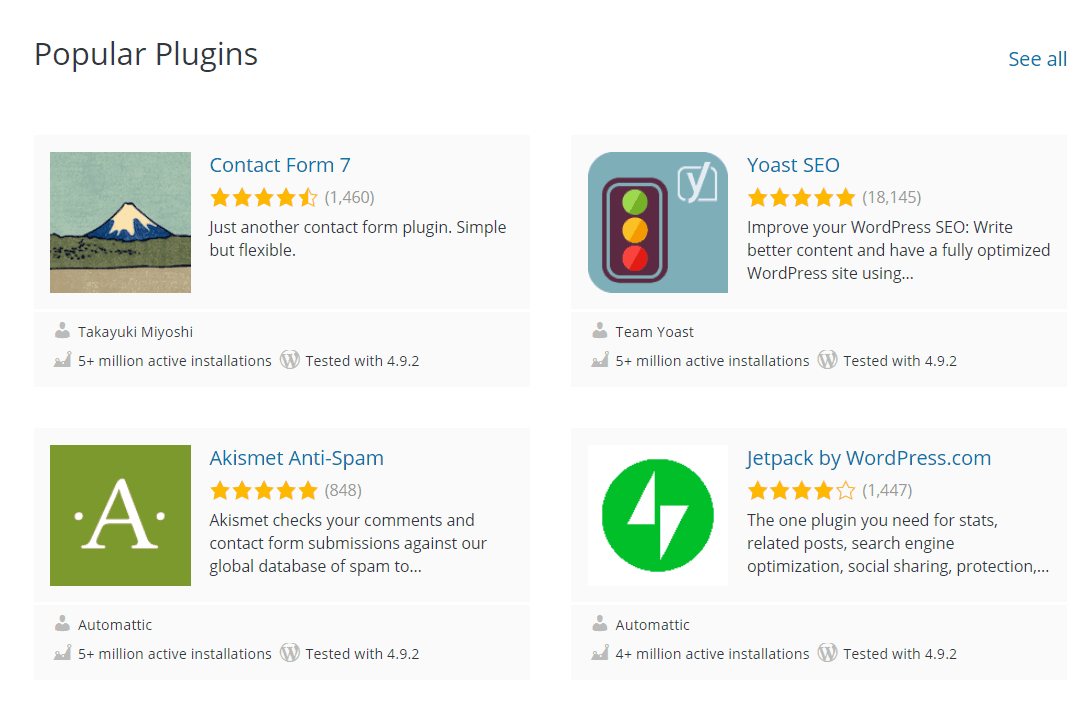Open the Contact Form 7 title link
Screen dimensions: 1084x705
[280, 165]
